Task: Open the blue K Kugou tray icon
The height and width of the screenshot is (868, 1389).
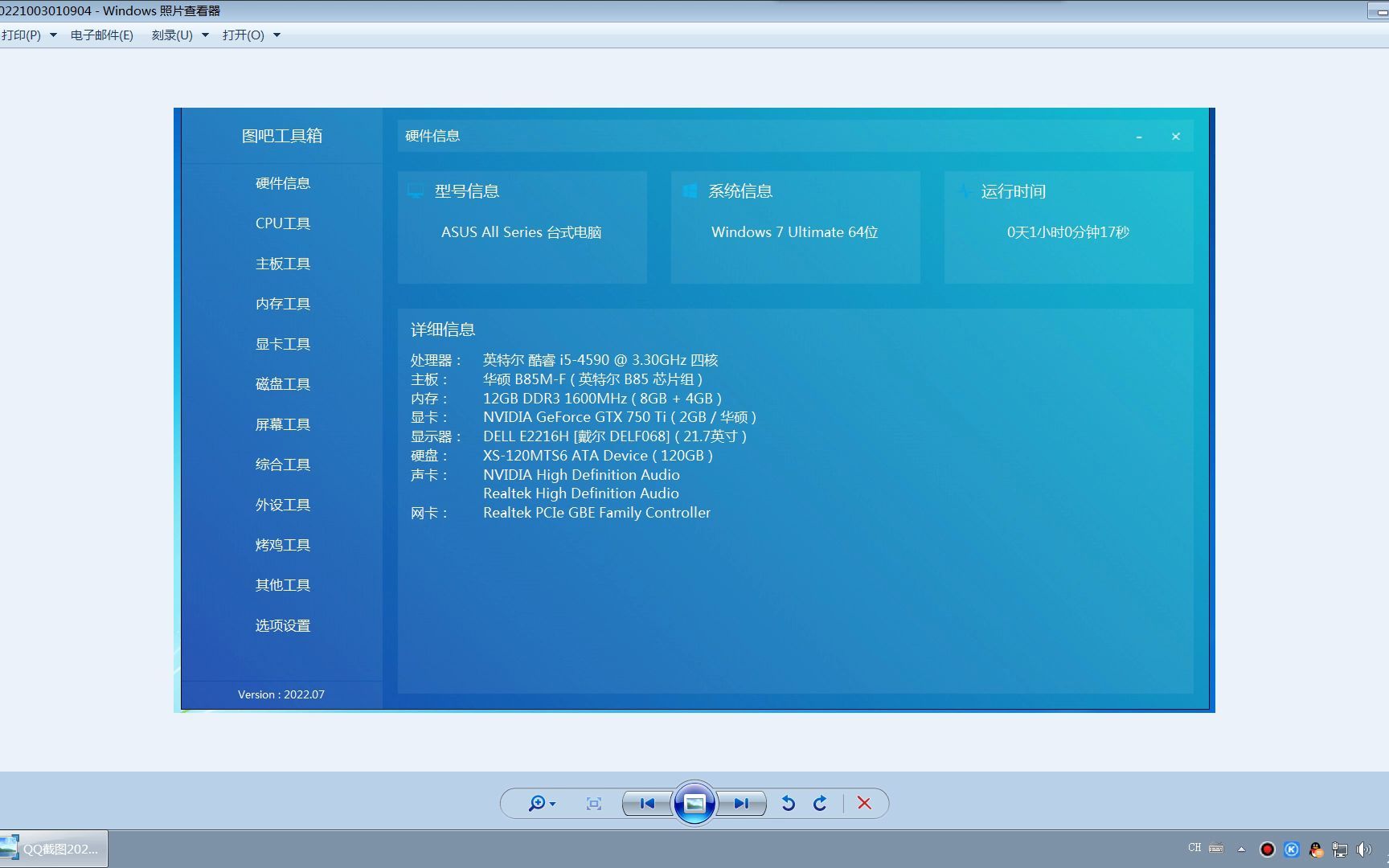Action: (x=1292, y=849)
